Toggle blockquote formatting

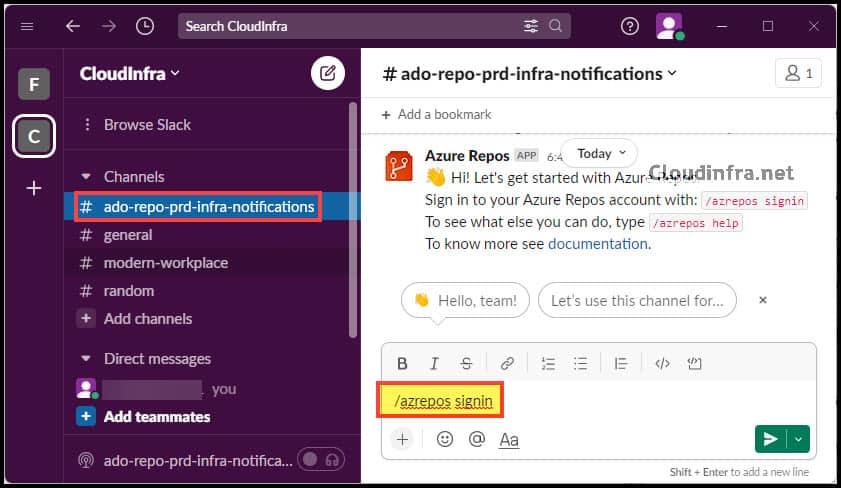621,364
